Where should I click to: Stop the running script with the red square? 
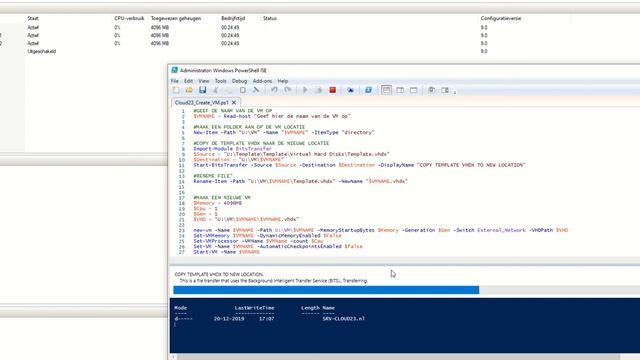click(x=333, y=90)
